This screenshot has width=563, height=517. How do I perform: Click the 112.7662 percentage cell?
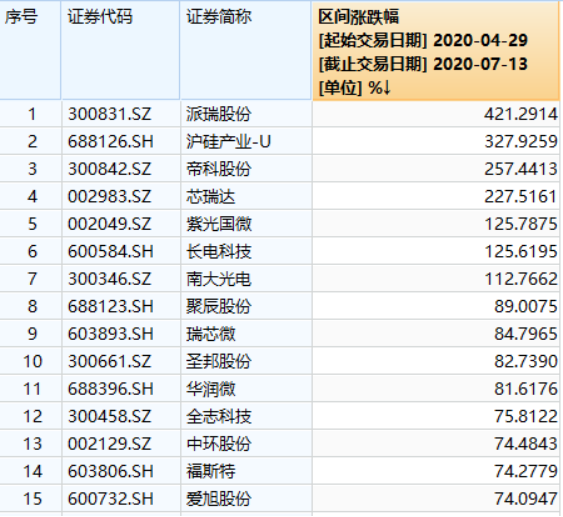(x=521, y=279)
